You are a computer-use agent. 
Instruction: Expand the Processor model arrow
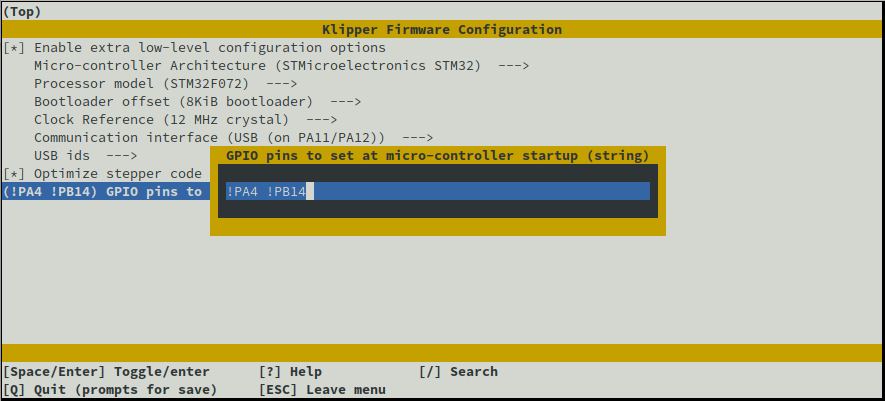coord(281,84)
